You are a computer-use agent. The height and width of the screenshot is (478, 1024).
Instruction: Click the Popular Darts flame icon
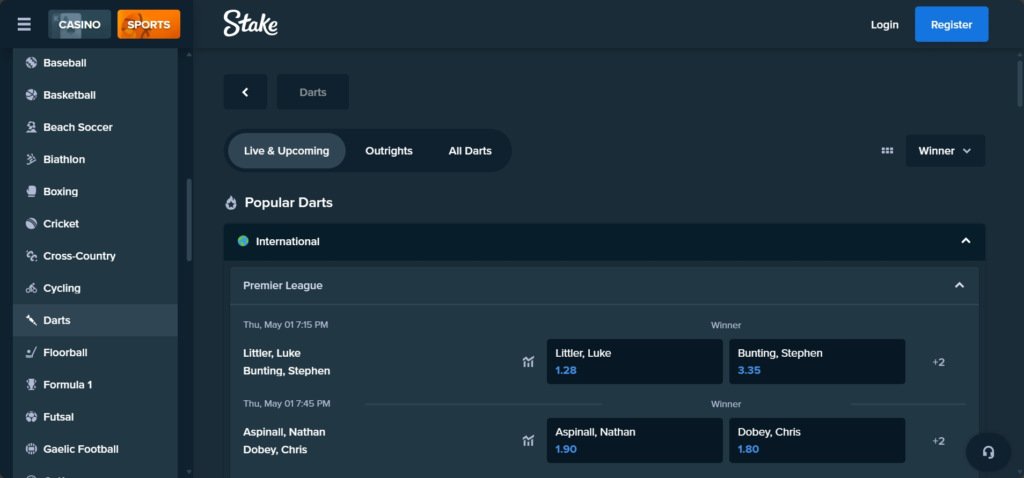tap(231, 203)
